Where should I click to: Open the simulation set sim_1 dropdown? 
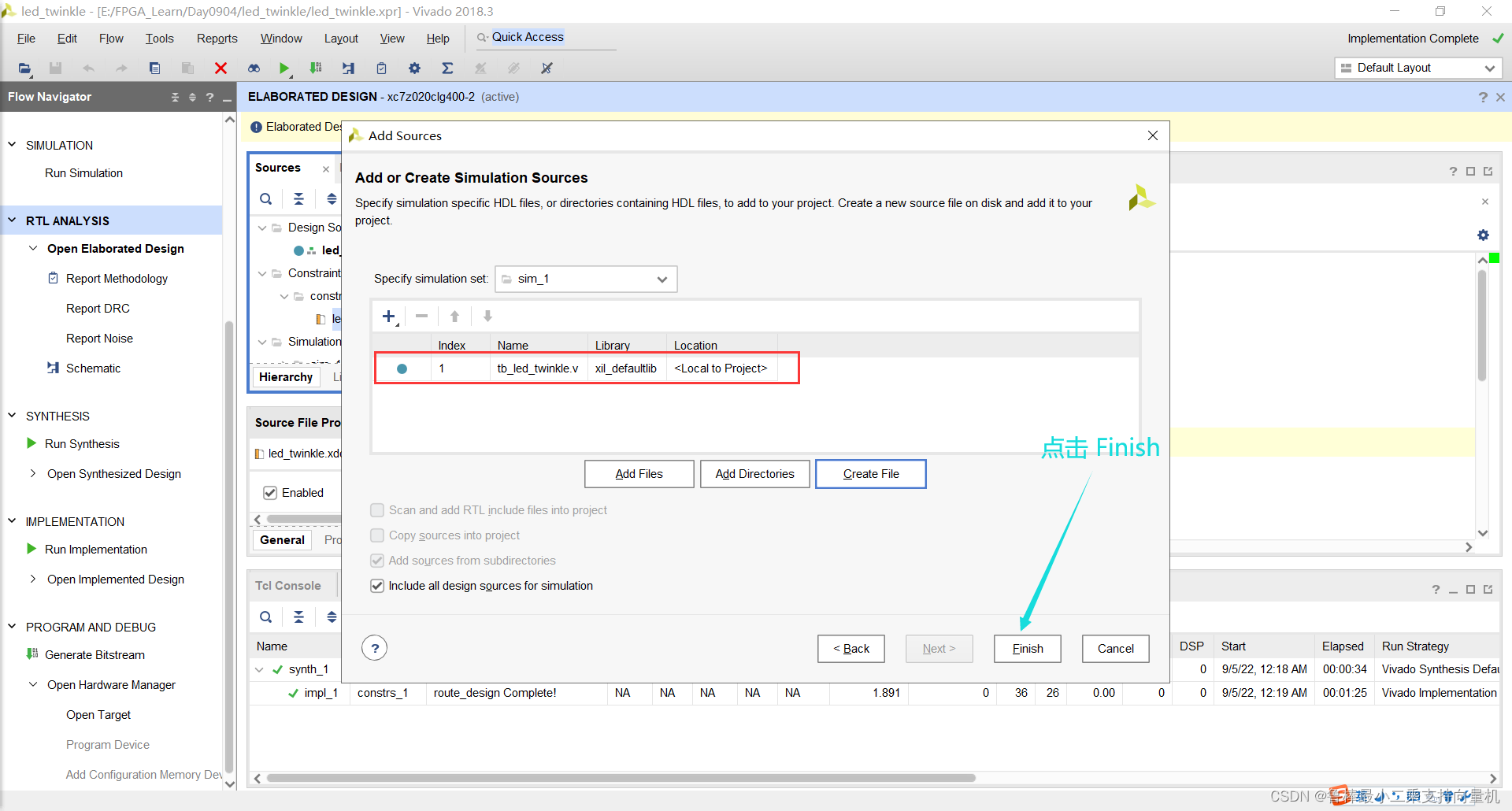(586, 279)
